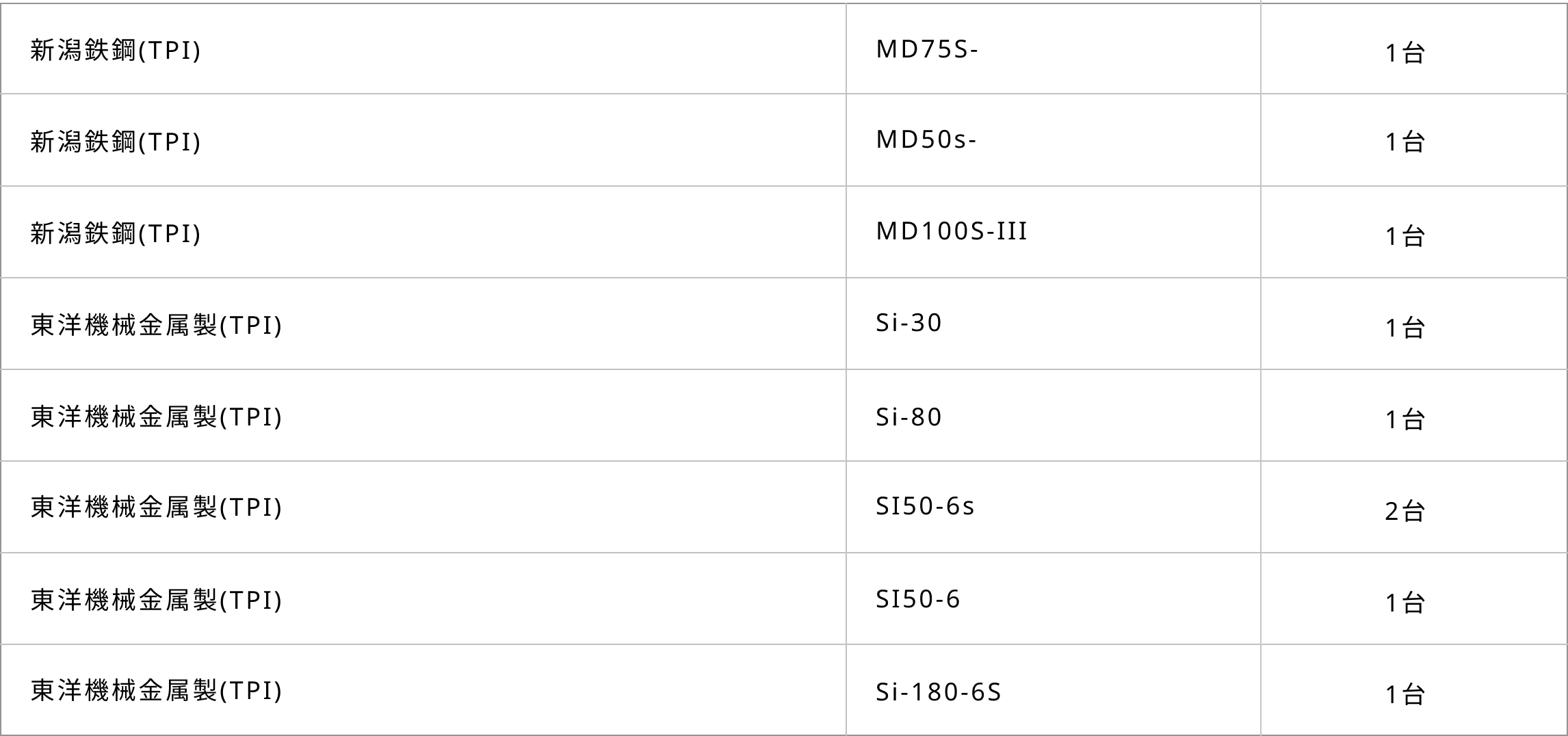Click 新潟鉄鋼(TPI) in the MD50s- row

pos(116,142)
